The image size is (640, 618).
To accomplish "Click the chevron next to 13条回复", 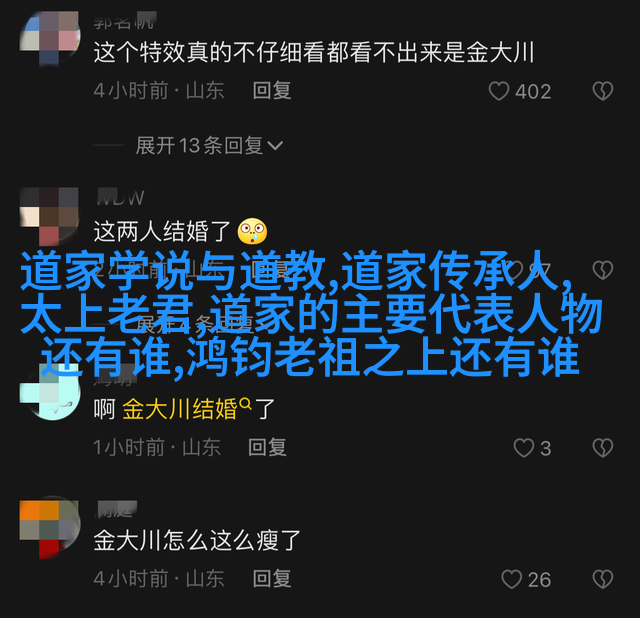I will click(275, 145).
